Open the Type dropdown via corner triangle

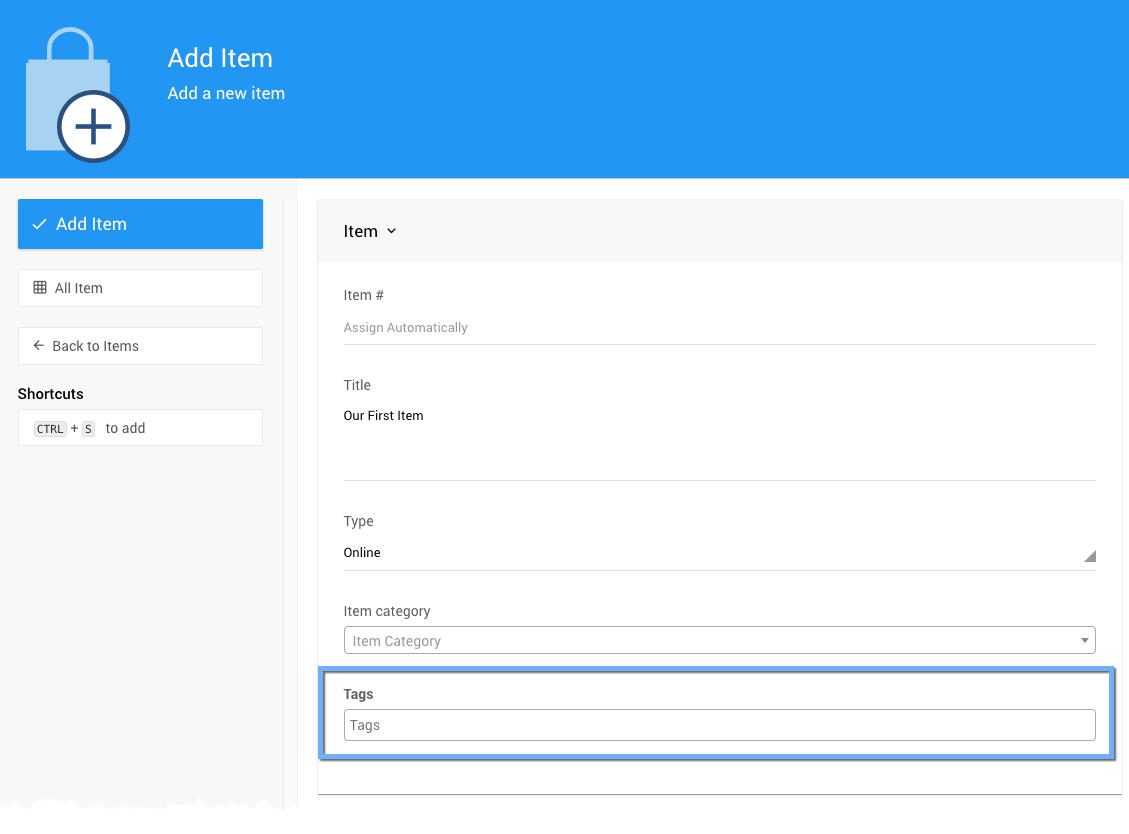point(1089,556)
